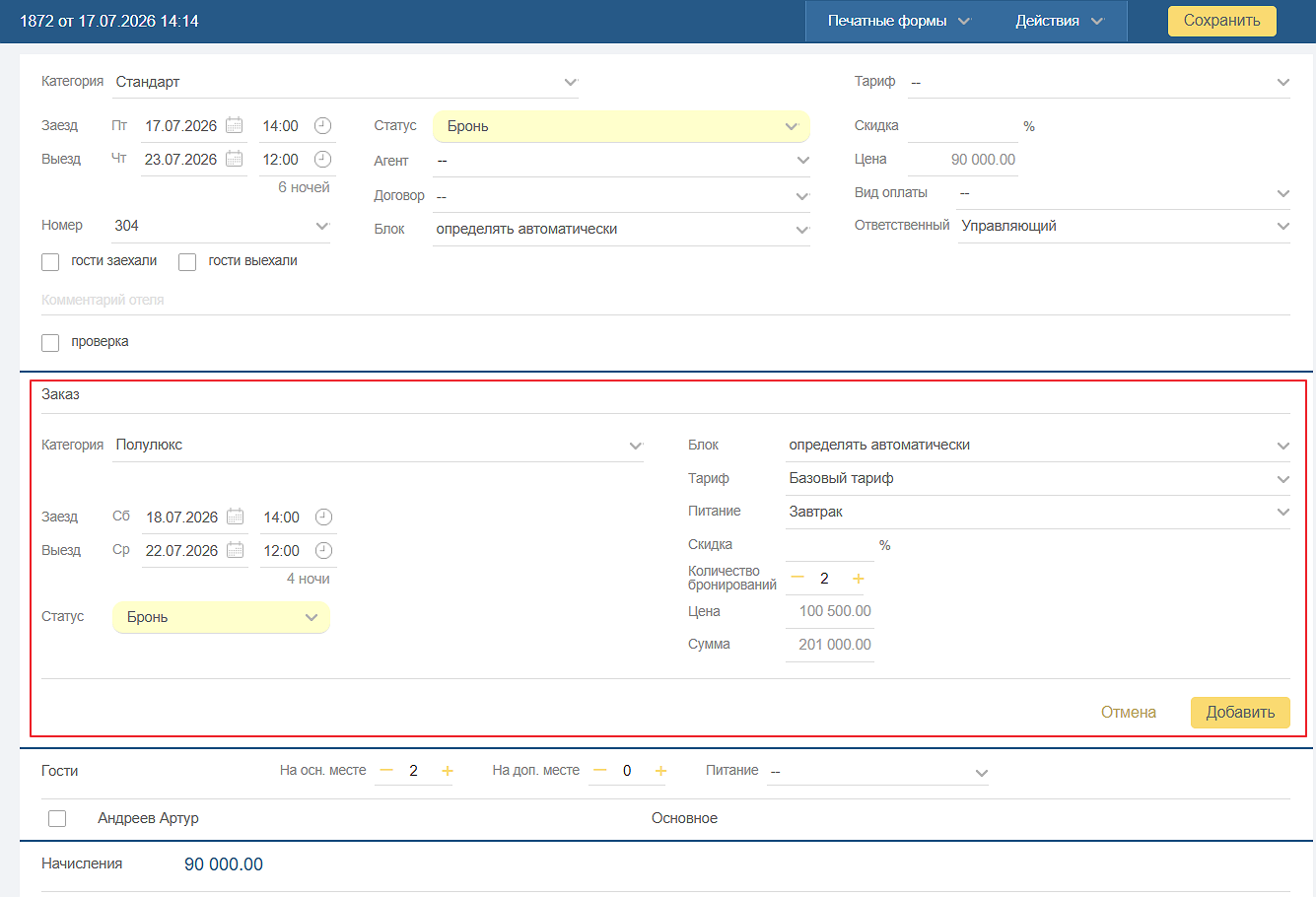The image size is (1316, 897).
Task: Increase На доп. месте guest count
Action: tap(660, 771)
